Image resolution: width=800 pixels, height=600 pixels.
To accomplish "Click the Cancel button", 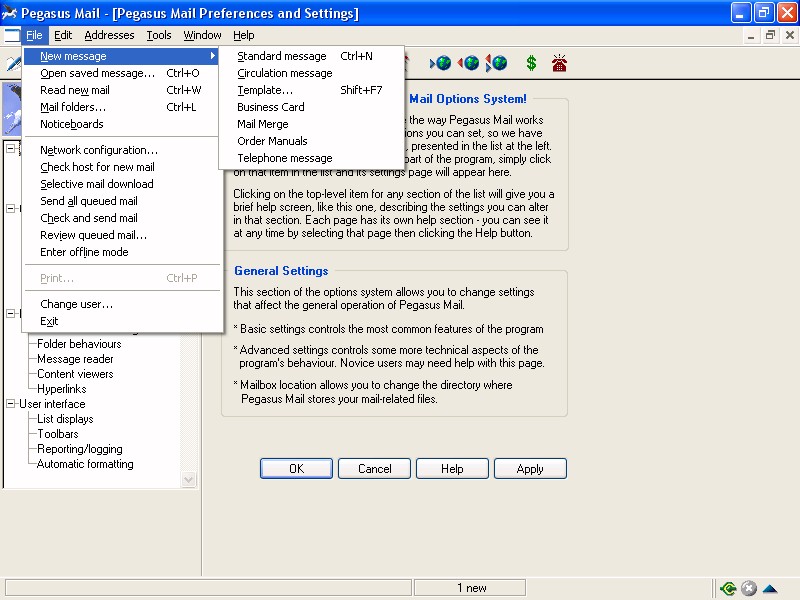I will [374, 468].
